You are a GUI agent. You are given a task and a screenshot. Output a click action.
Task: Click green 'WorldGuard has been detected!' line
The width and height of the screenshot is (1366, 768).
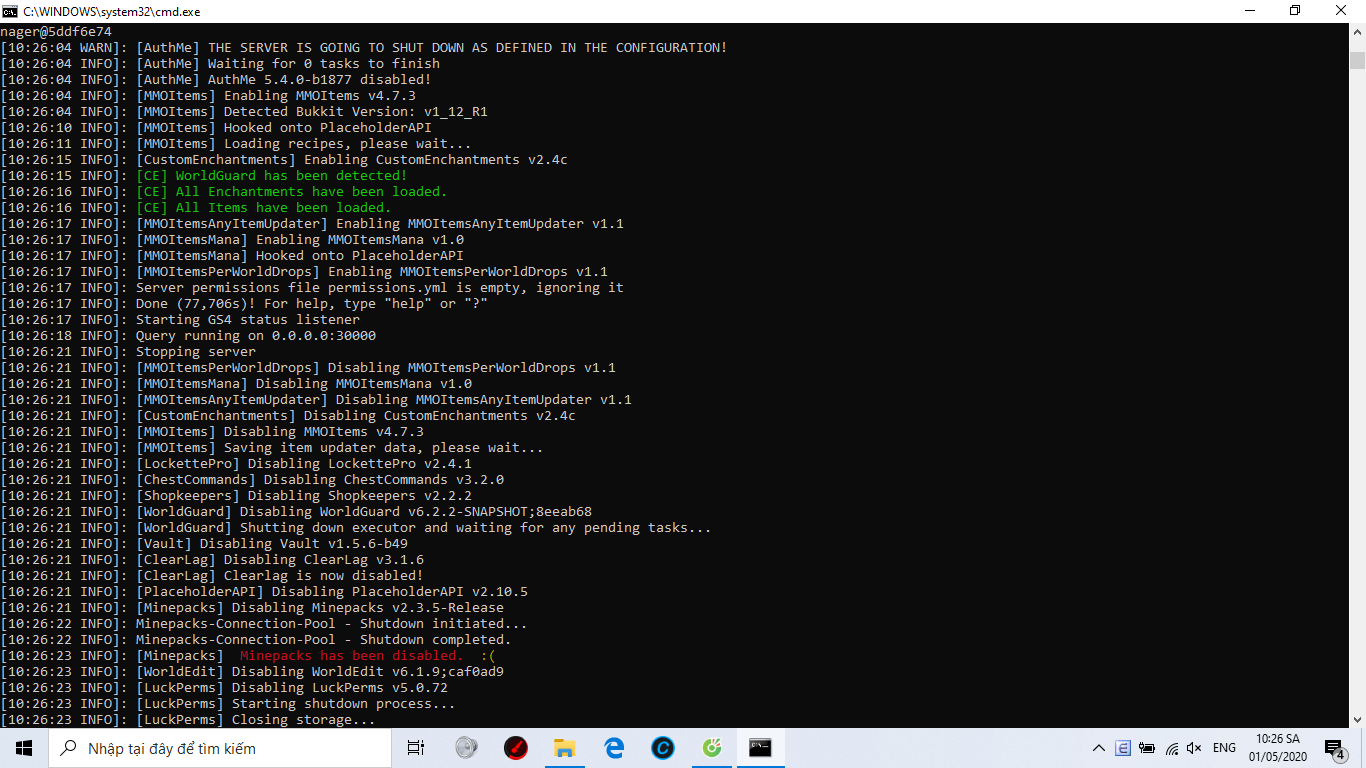204,176
